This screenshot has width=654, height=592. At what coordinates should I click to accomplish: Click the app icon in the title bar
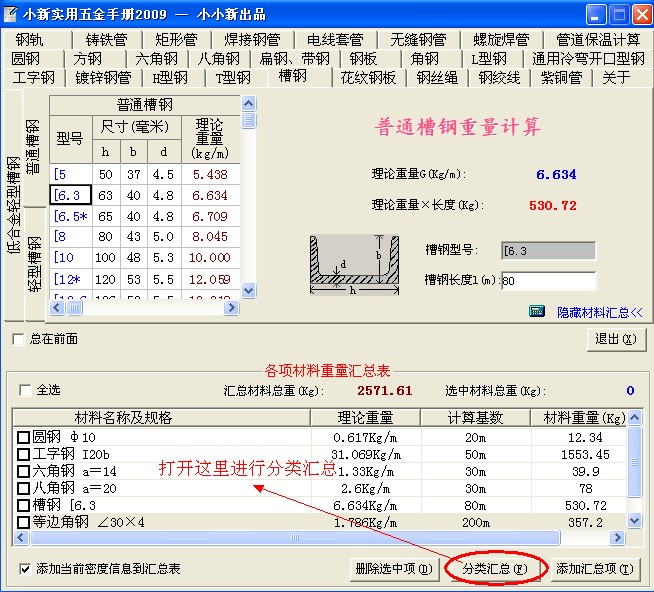point(10,14)
